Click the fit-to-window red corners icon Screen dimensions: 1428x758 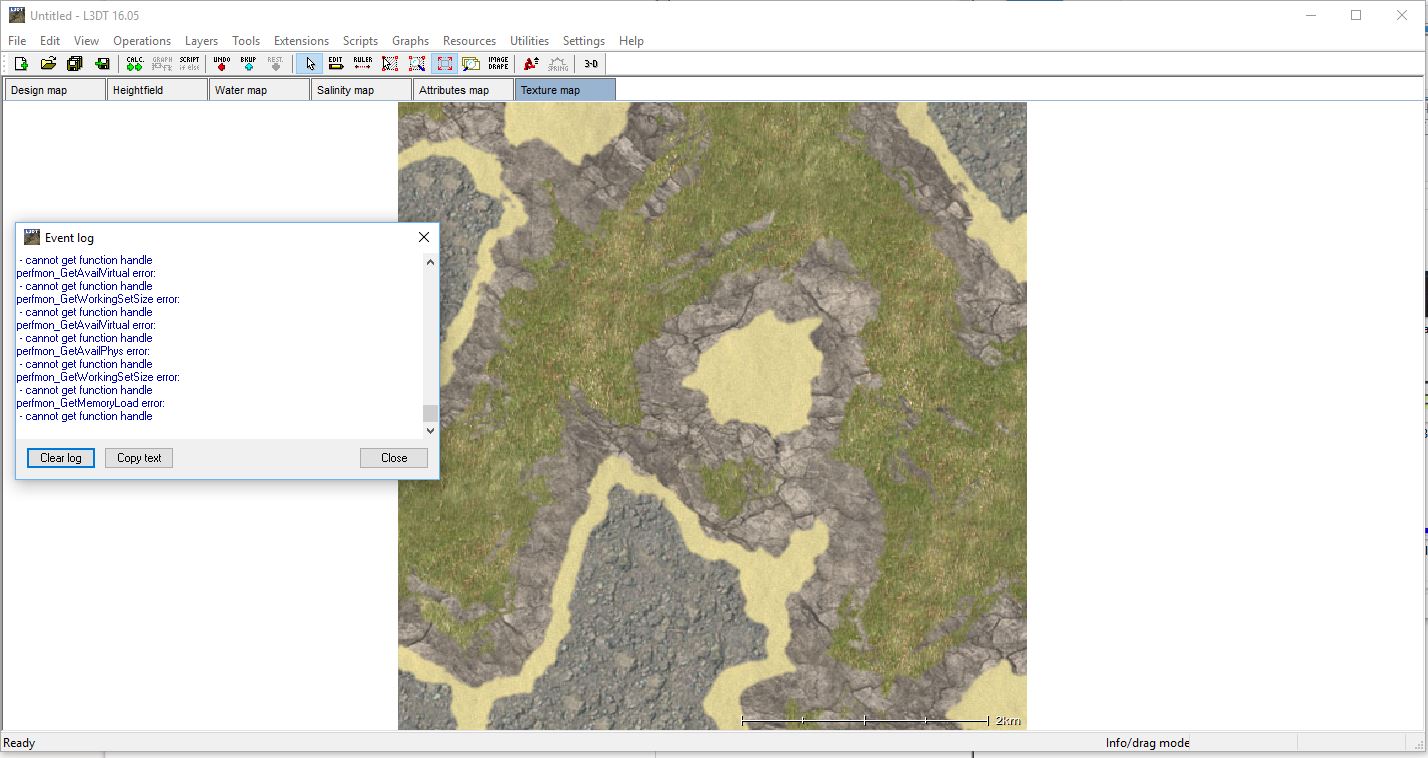(x=445, y=63)
